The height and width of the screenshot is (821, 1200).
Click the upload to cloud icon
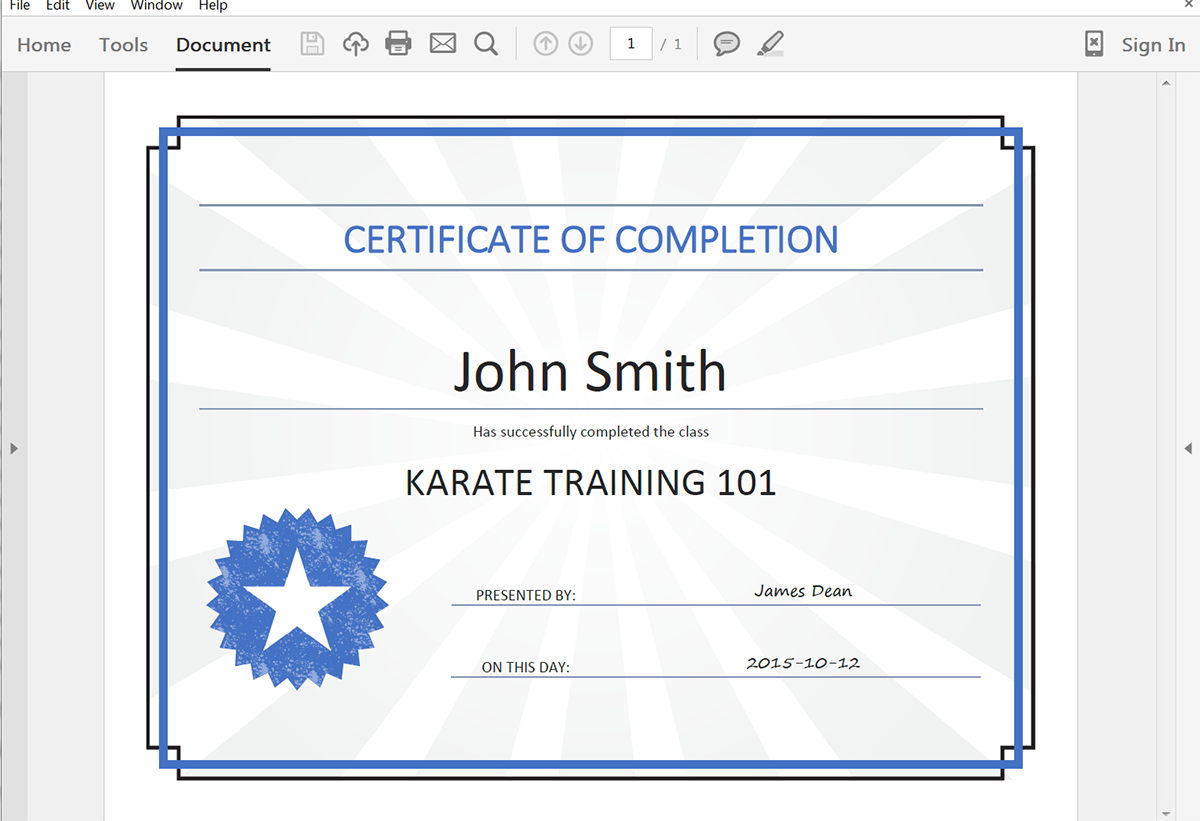[x=355, y=44]
